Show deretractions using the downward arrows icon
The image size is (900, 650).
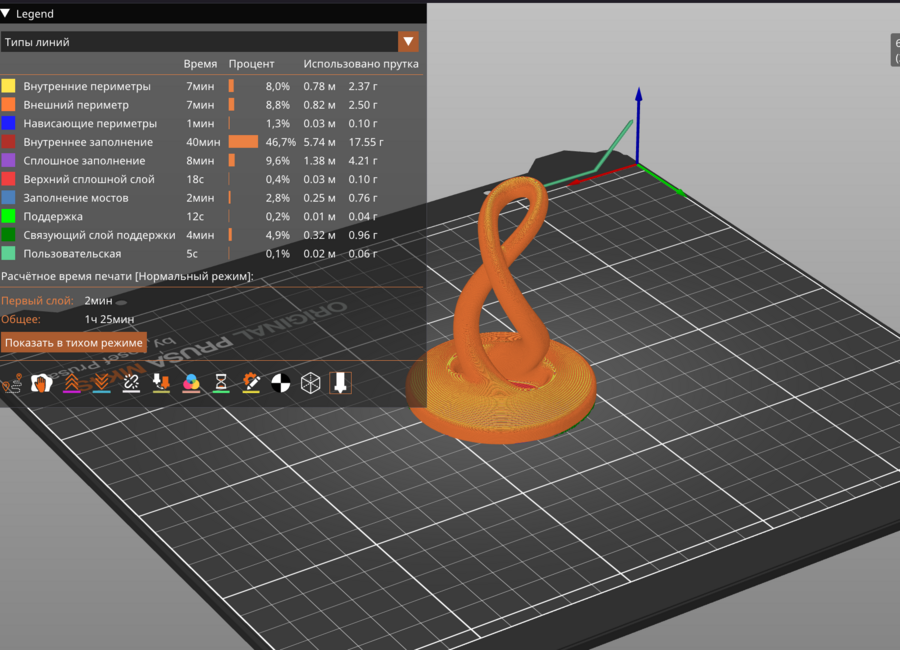pos(101,383)
